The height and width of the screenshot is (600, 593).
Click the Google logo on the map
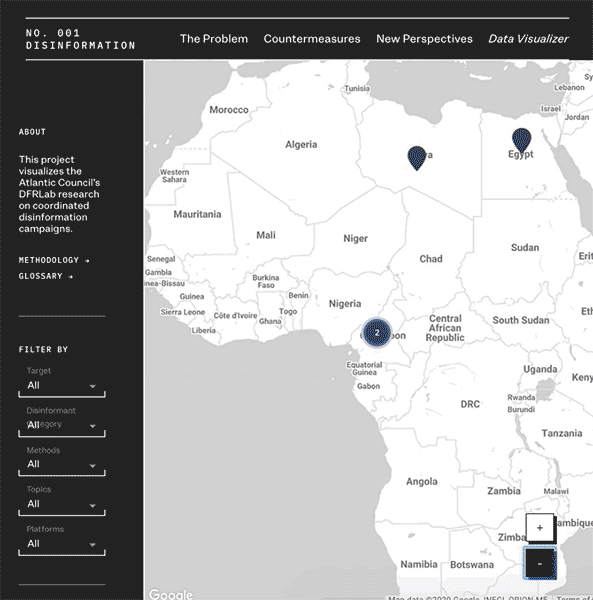pyautogui.click(x=171, y=594)
